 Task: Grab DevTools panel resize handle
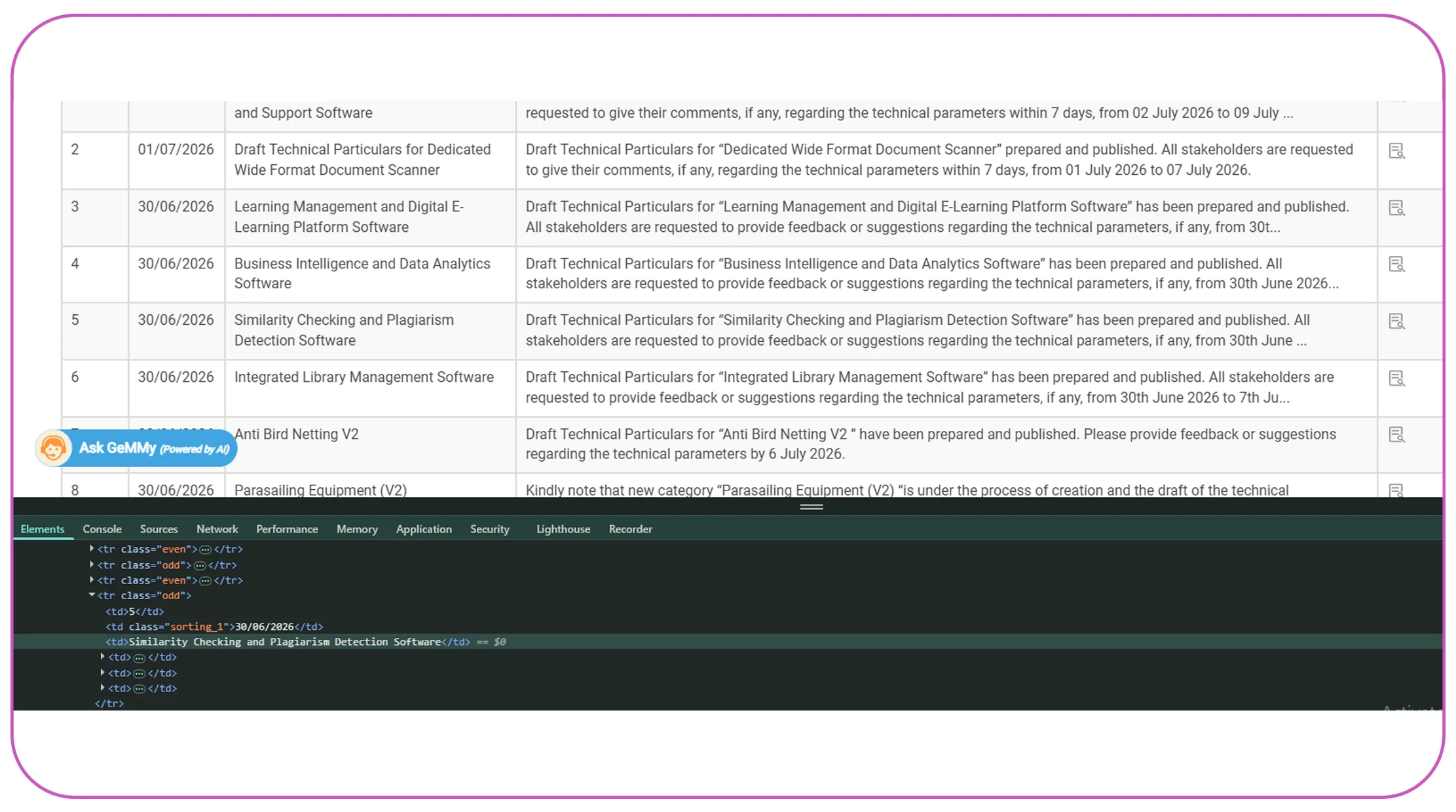click(x=812, y=507)
